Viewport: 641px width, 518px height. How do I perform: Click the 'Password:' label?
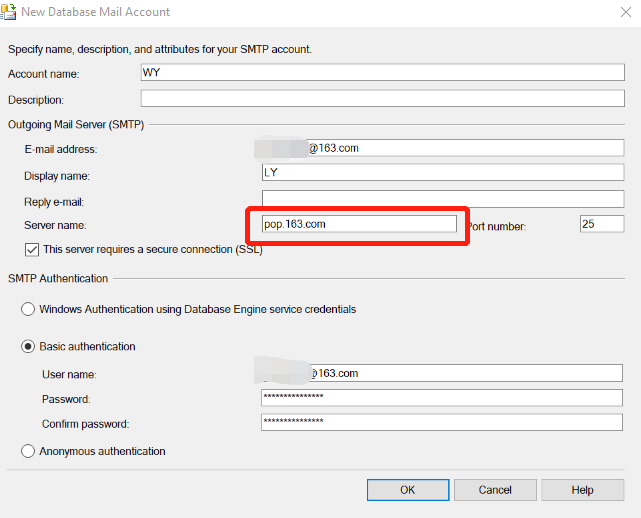(66, 399)
